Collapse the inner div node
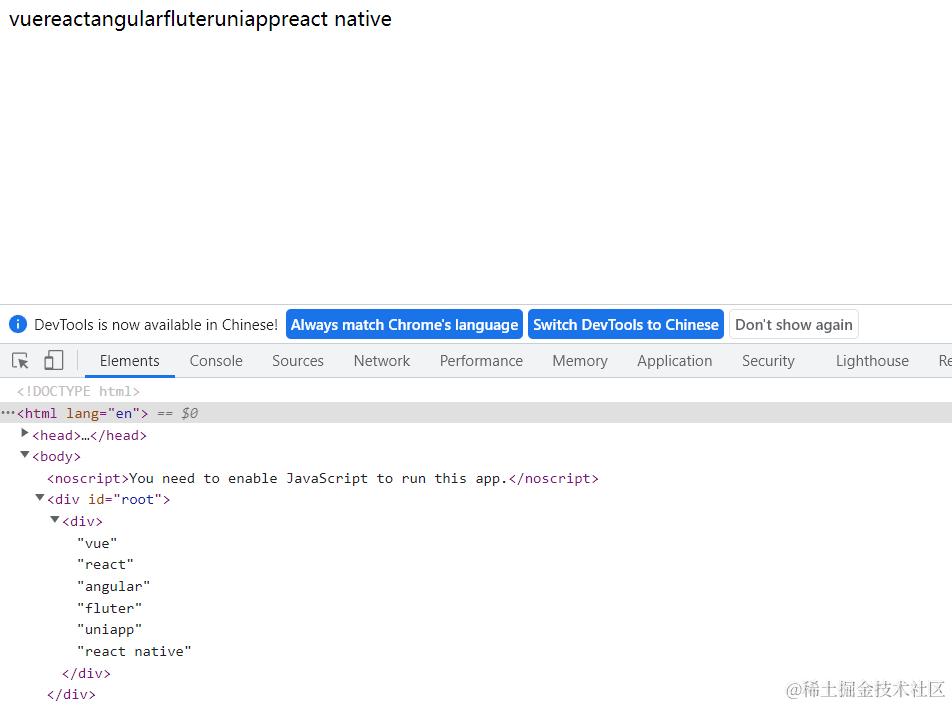This screenshot has height=706, width=952. tap(55, 520)
